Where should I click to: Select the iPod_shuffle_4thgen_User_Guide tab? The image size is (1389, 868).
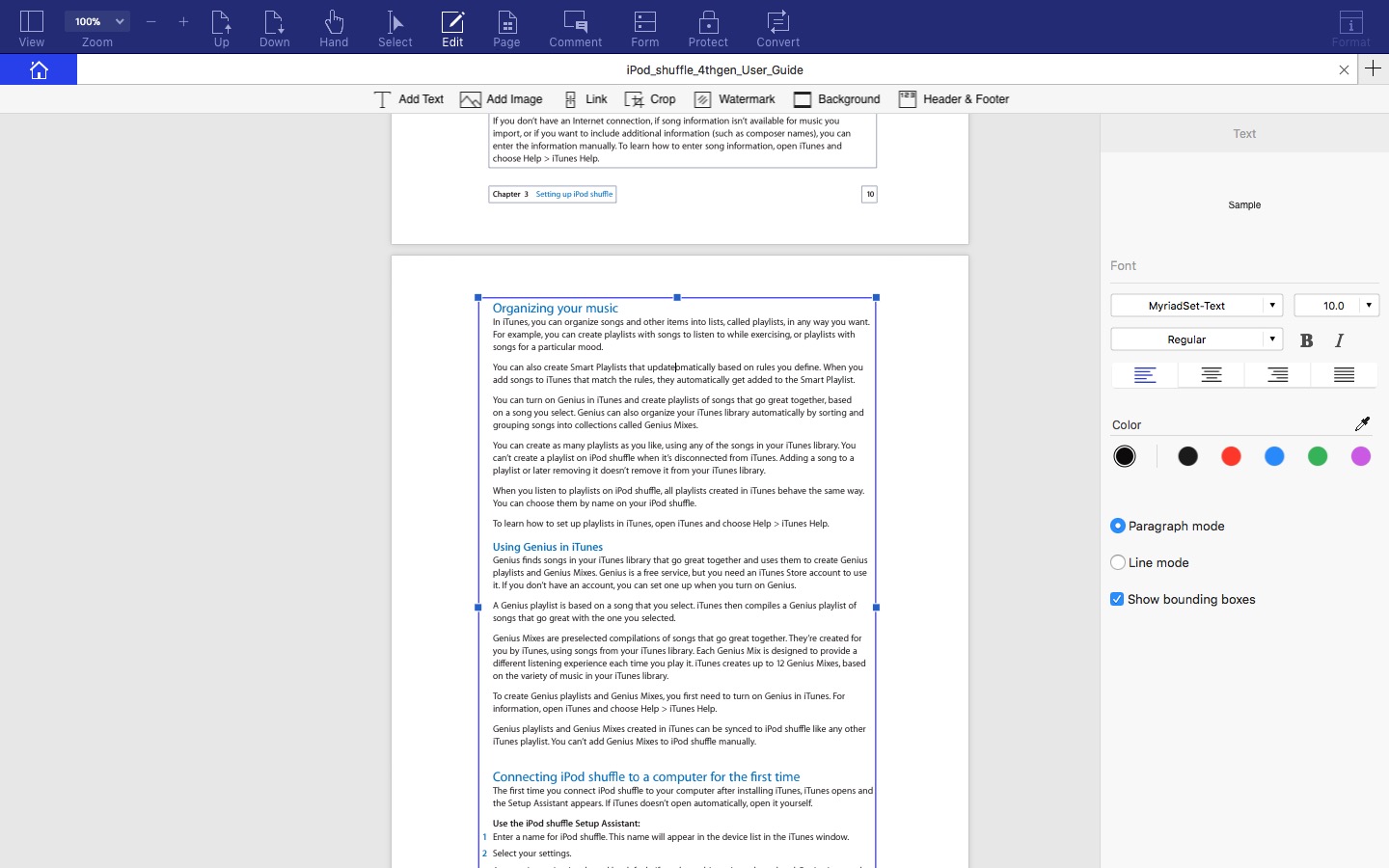715,69
